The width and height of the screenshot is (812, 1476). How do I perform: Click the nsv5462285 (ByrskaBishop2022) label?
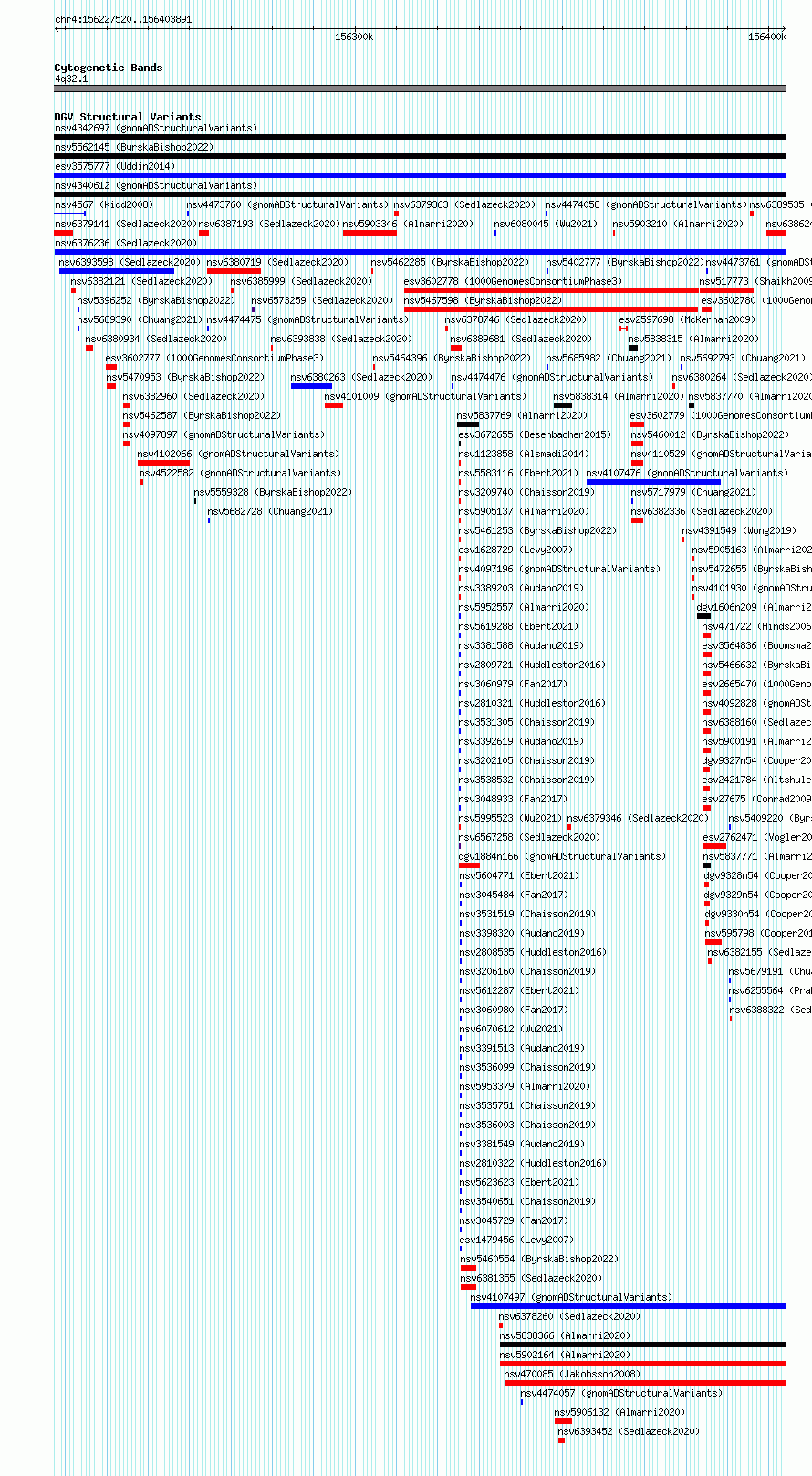tap(450, 262)
